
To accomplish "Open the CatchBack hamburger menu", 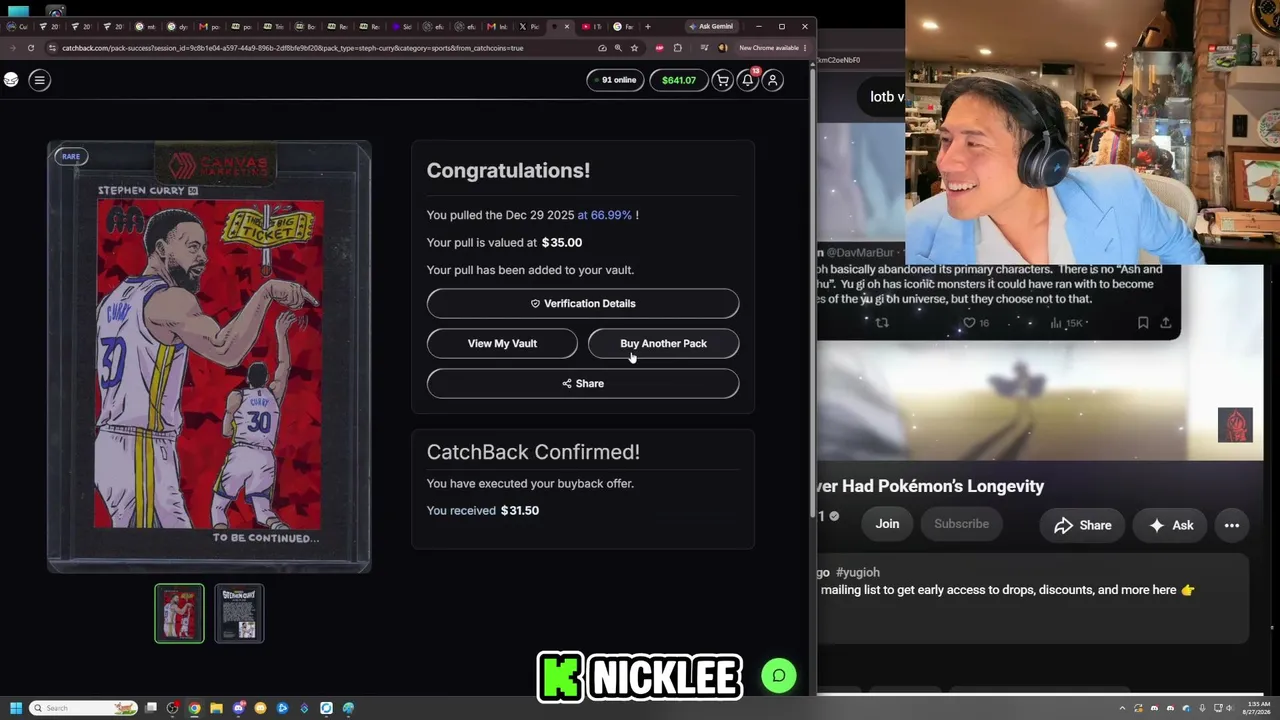I will pos(39,80).
